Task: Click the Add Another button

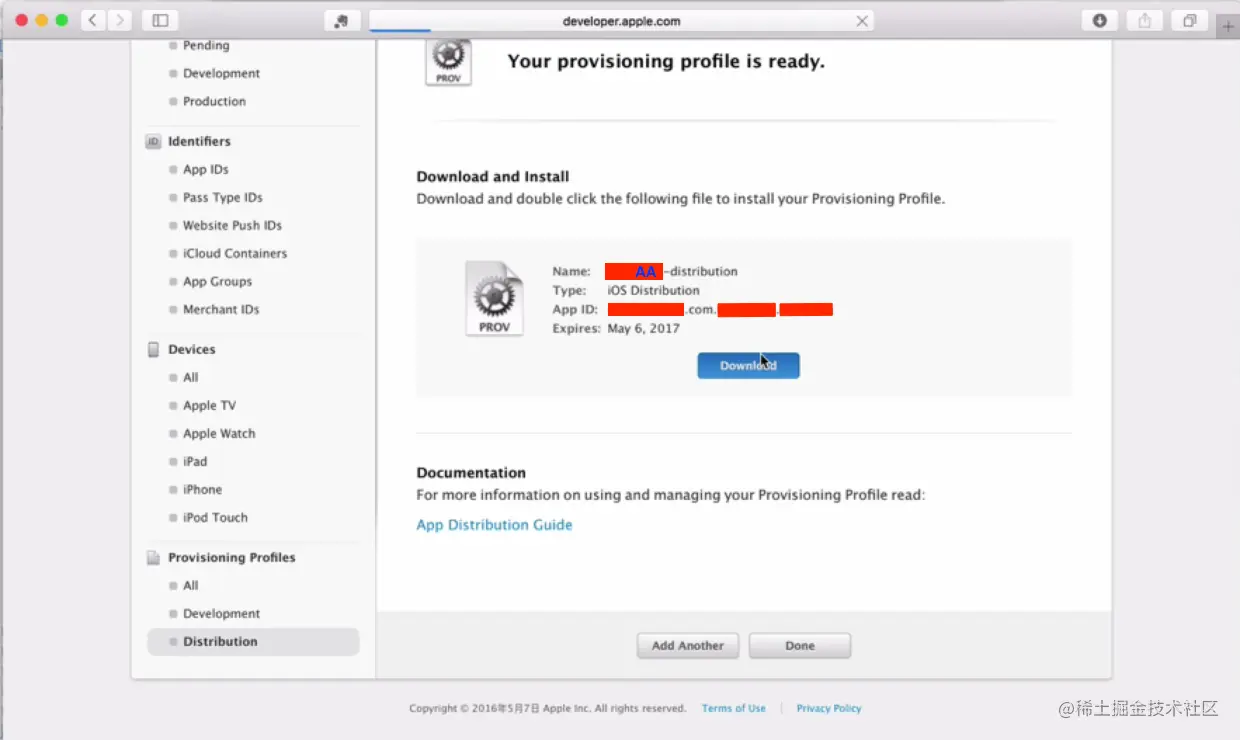Action: point(688,646)
